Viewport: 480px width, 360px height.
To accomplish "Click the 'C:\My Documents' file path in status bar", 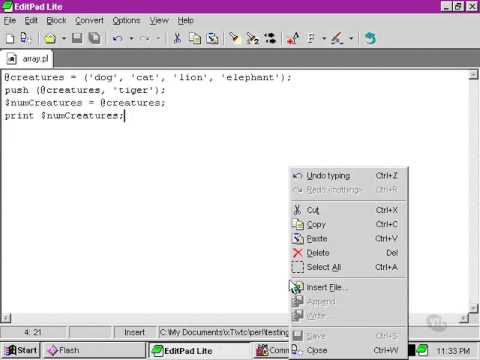I will pos(224,332).
